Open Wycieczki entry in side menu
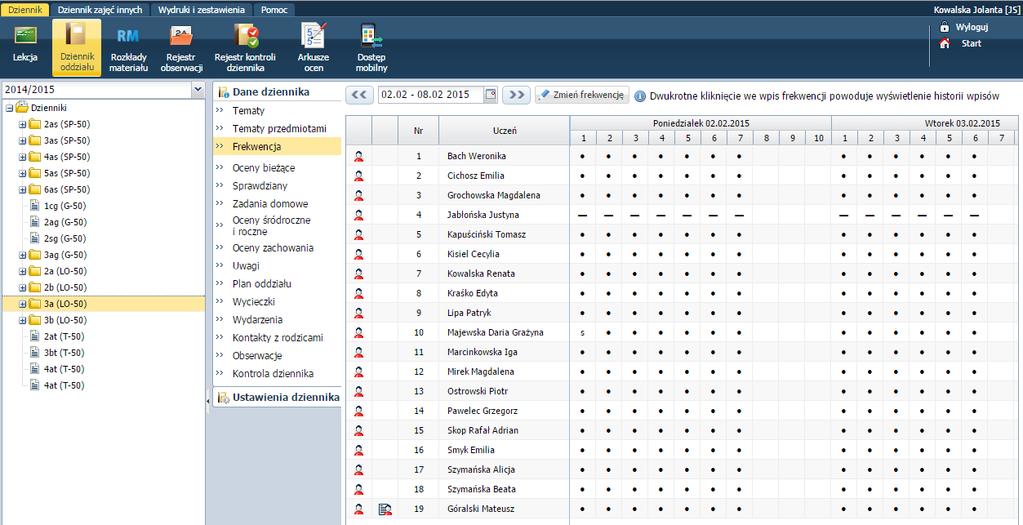Screen dimensions: 1023x525 click(x=254, y=302)
